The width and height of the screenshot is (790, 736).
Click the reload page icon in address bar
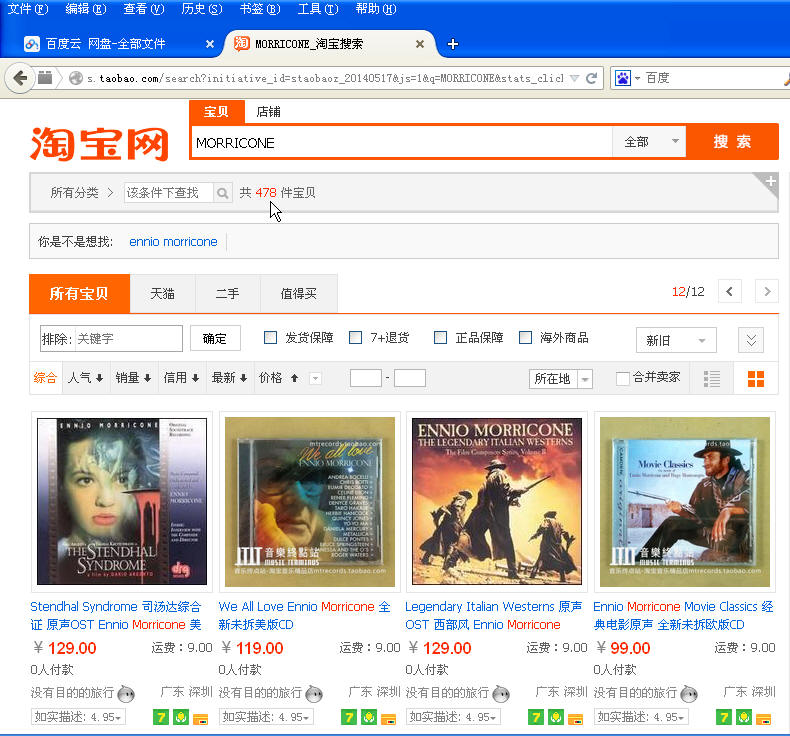[x=591, y=78]
